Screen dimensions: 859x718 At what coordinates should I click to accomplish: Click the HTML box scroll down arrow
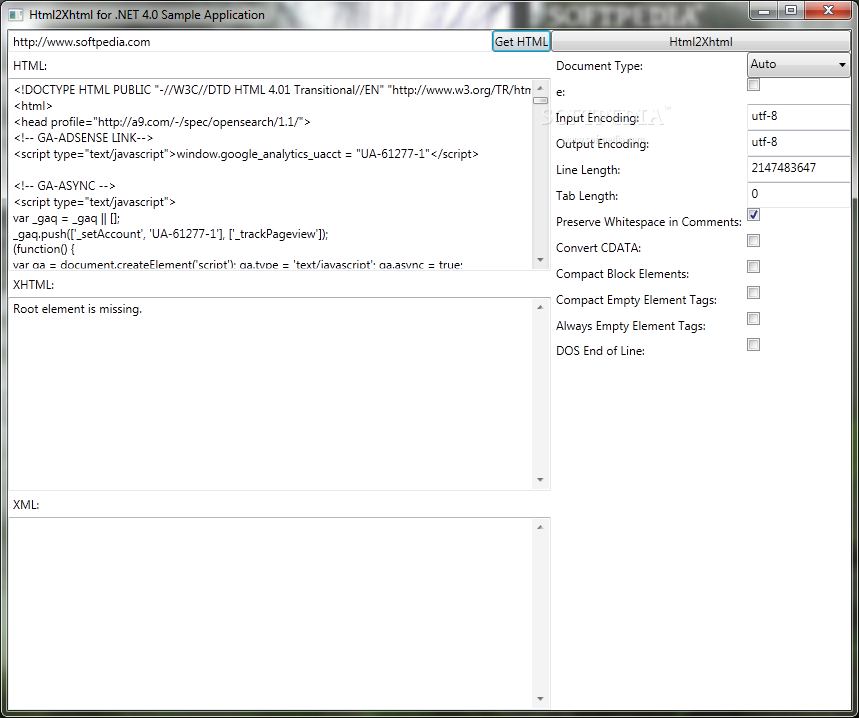coord(540,260)
